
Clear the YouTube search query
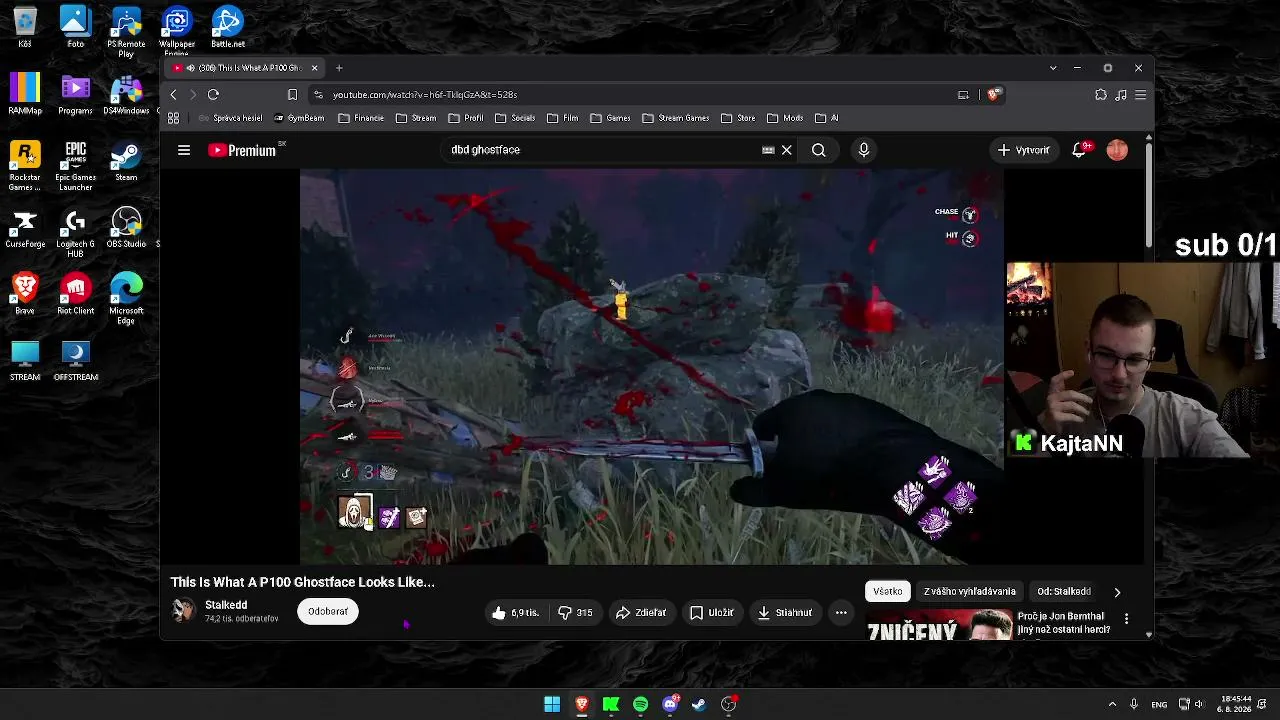(x=787, y=150)
